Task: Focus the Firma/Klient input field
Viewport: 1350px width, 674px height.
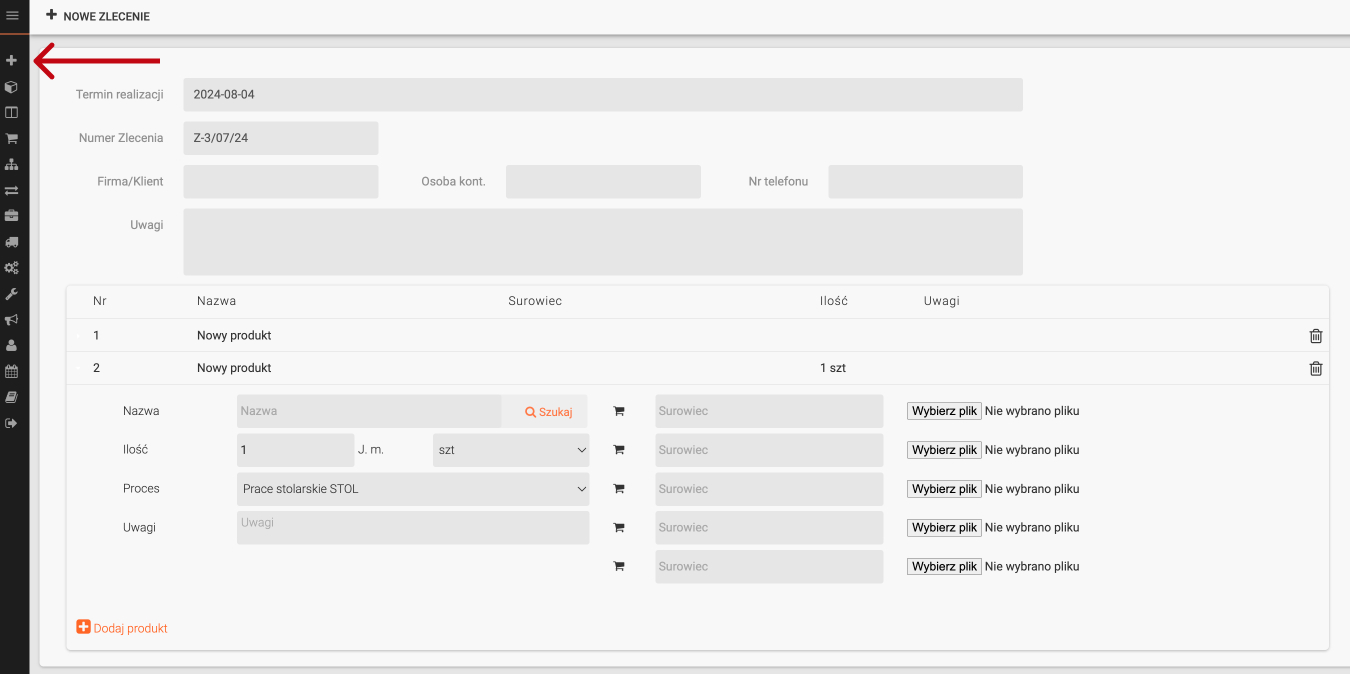Action: 281,182
